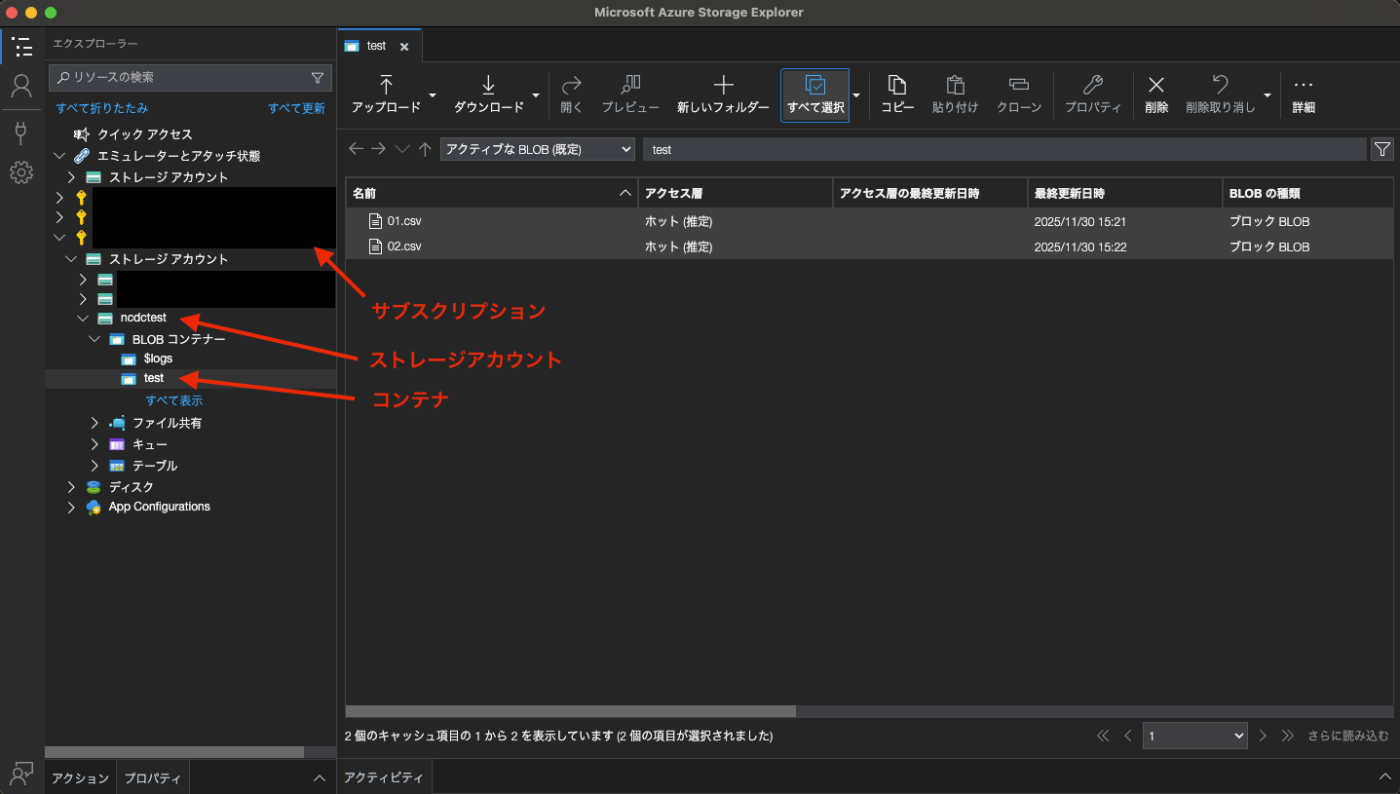Viewport: 1400px width, 794px height.
Task: Click the feedback icon in the sidebar's lower corner
Action: (21, 773)
